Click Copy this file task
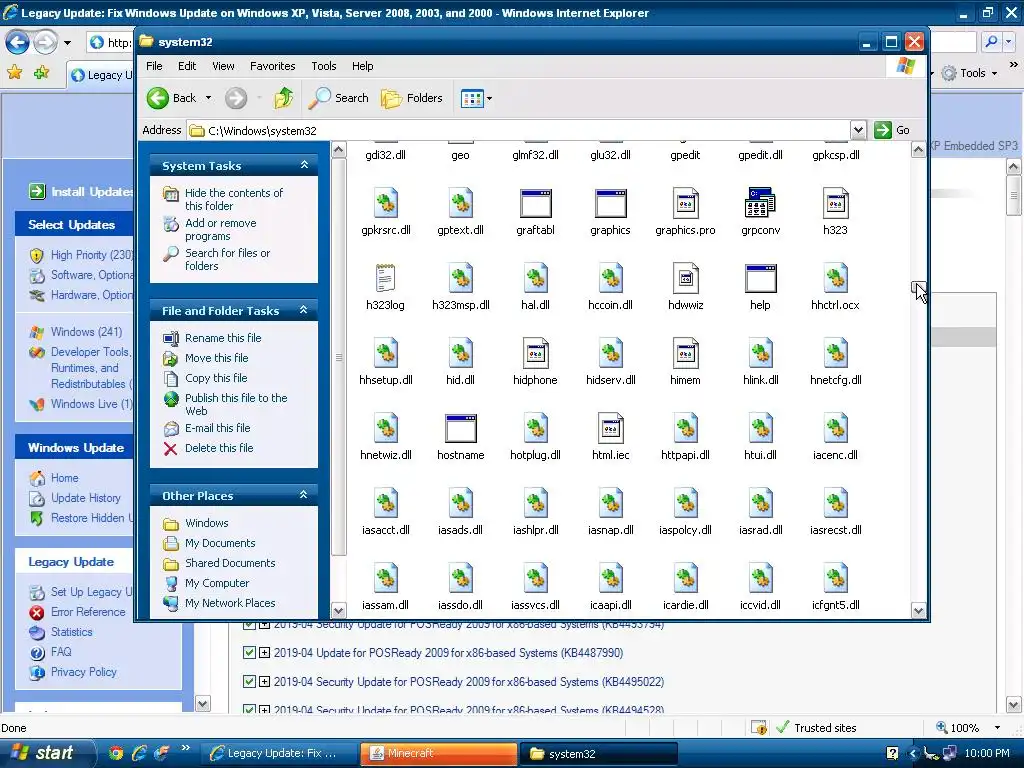This screenshot has height=768, width=1024. (216, 378)
